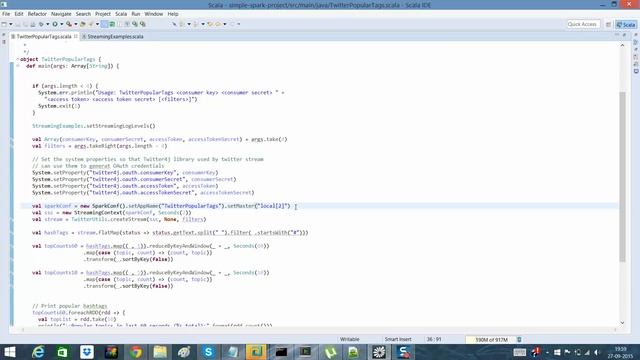640x360 pixels.
Task: Open the Windows Start button
Action: 9,352
